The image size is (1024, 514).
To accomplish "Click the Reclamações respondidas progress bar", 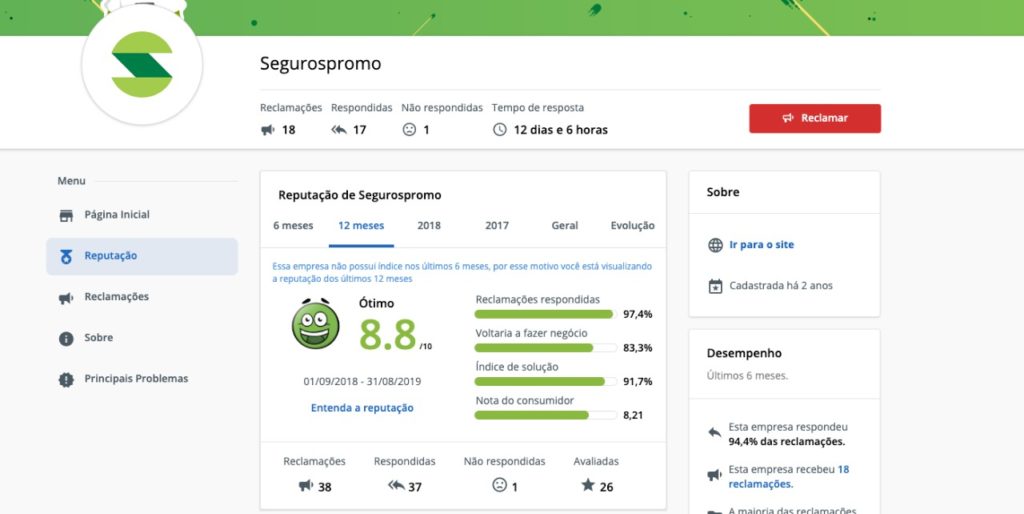I will tap(545, 314).
